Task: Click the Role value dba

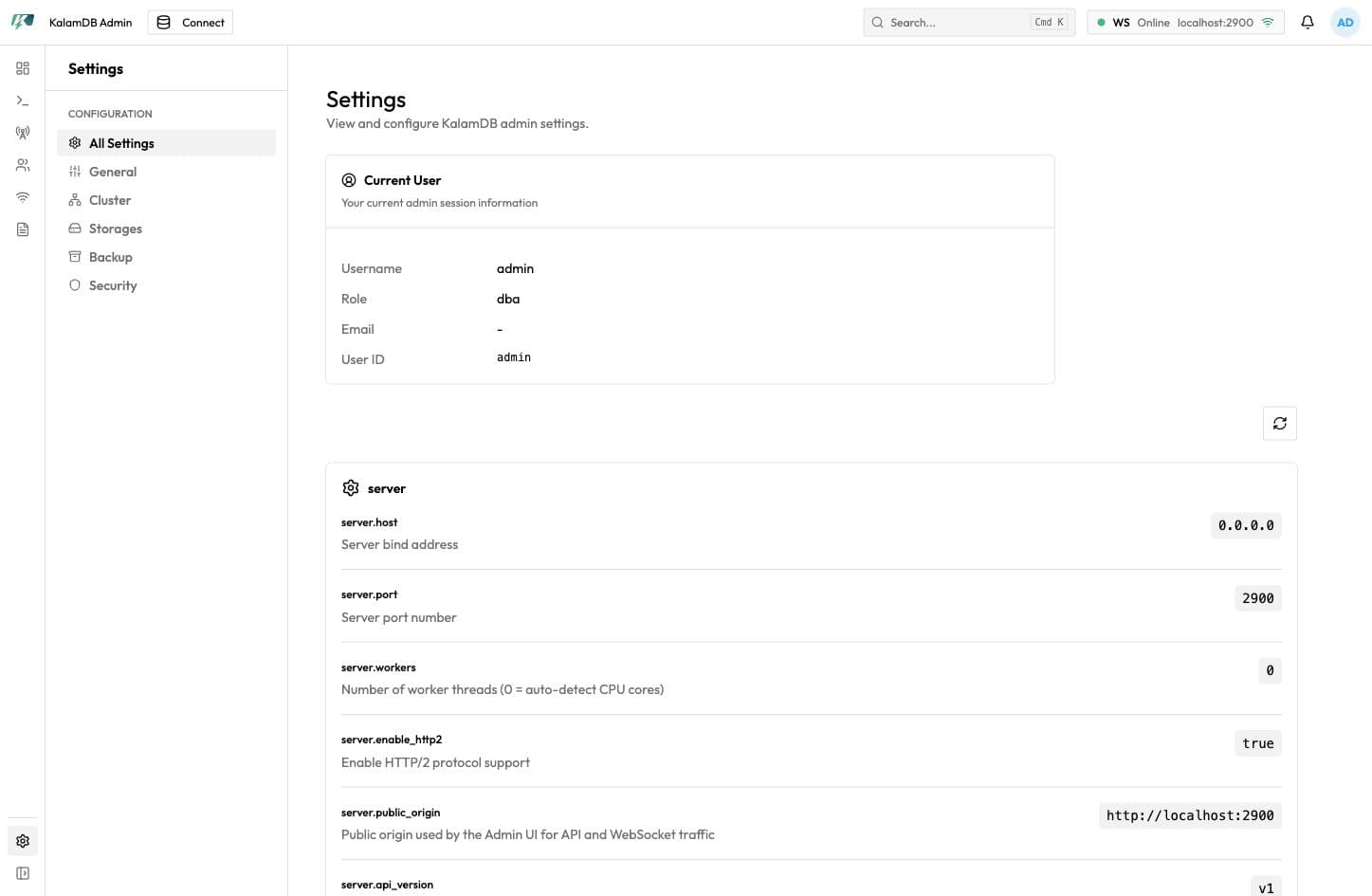Action: [x=508, y=299]
